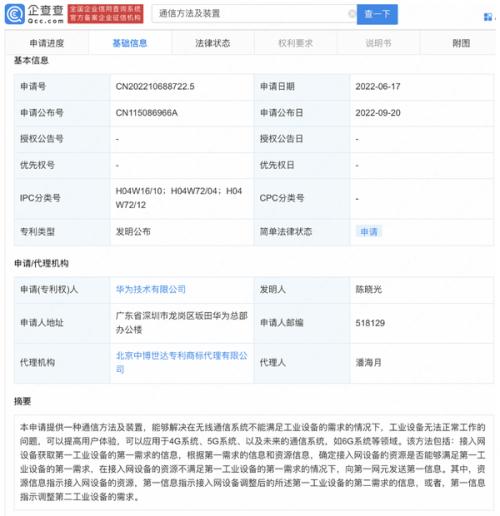Open the 华为技术有限公司 applicant link
Screen dimensions: 500x516
pos(151,289)
